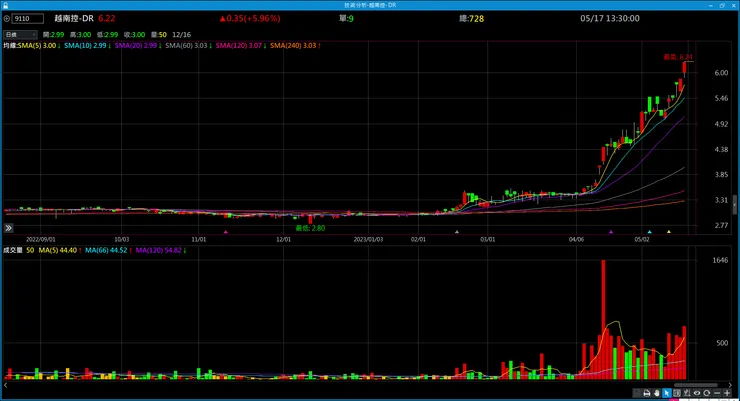The image size is (740, 401).
Task: Click the 05/17 13:30:00 timestamp
Action: coord(610,19)
